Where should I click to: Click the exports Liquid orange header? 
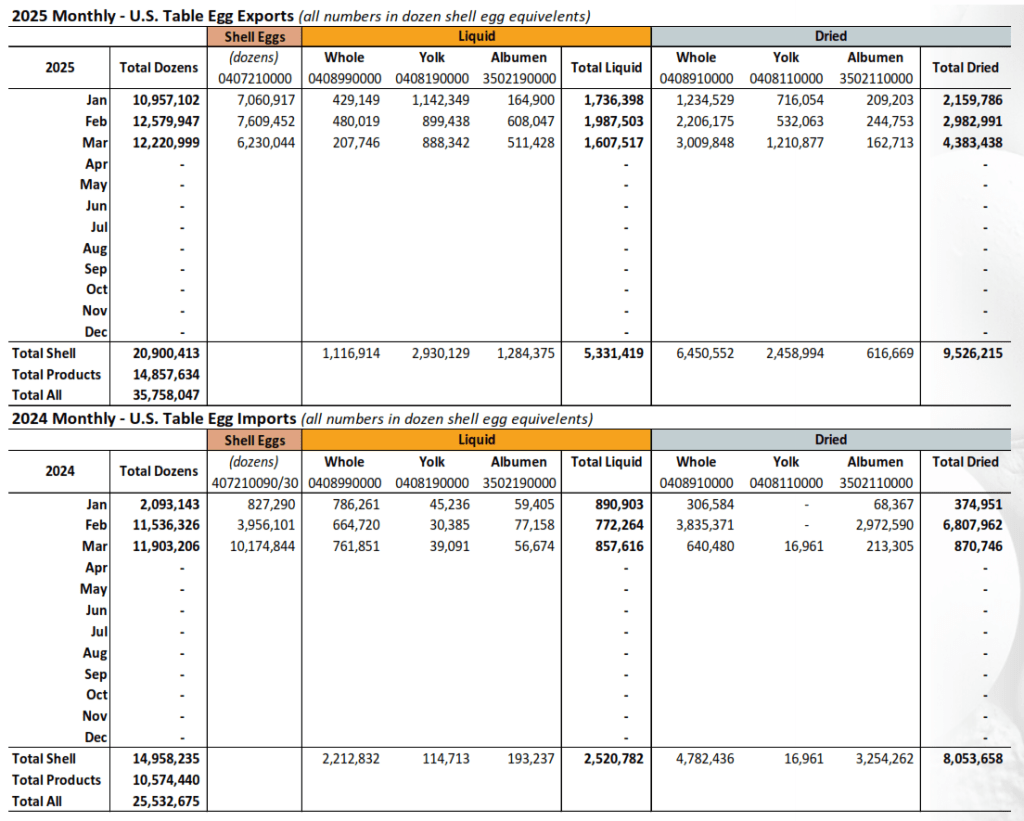pyautogui.click(x=476, y=37)
